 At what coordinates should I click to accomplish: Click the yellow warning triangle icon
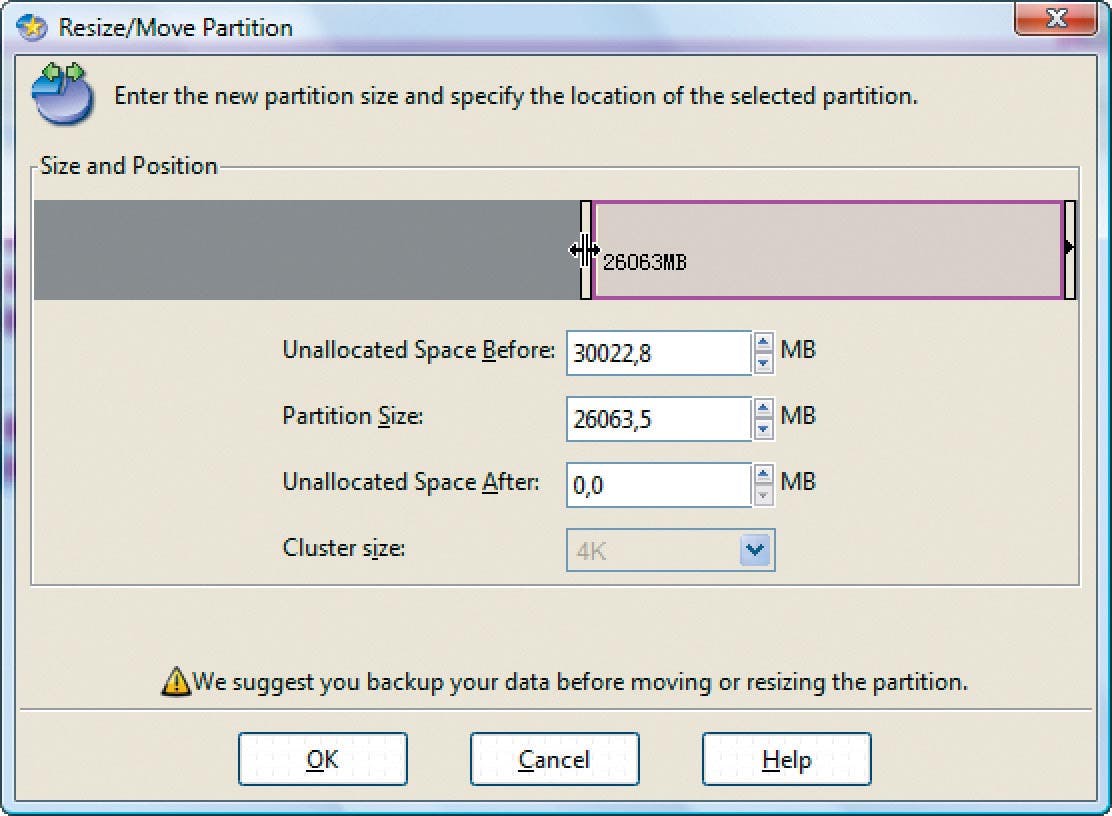176,682
